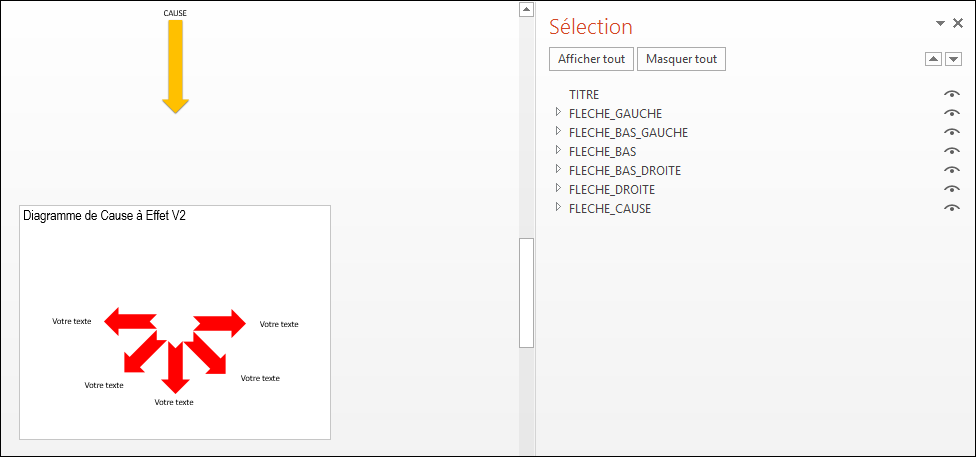Expand the FLECHE_GAUCHE group

[558, 113]
